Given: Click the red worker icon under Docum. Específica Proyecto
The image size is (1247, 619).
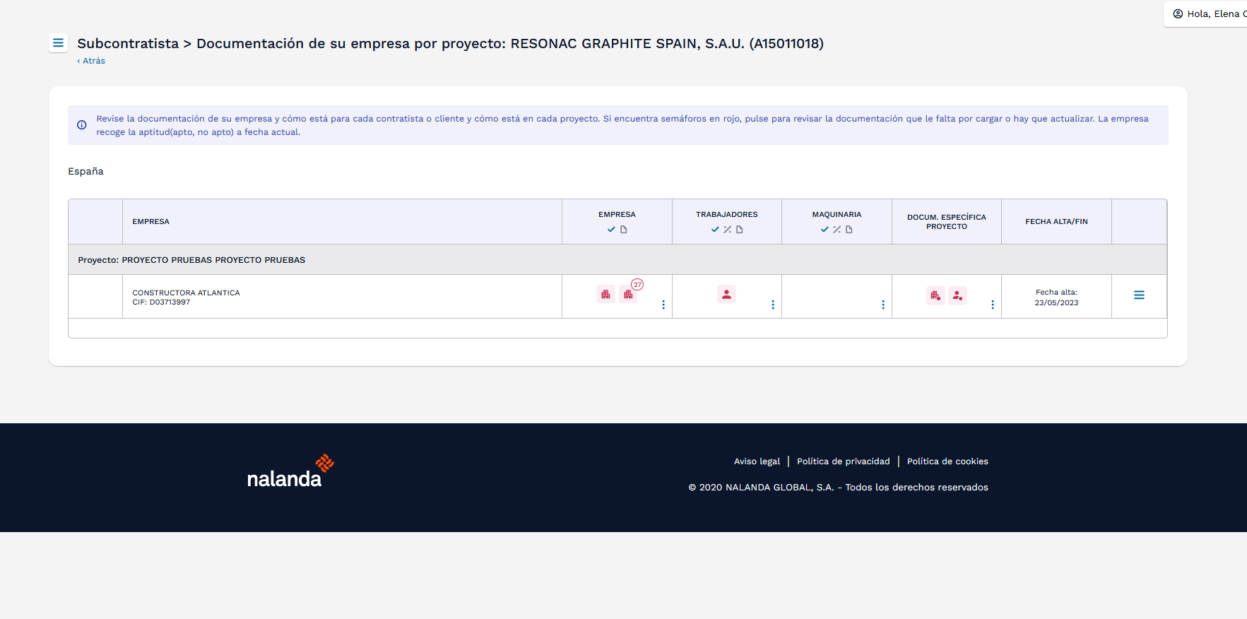Looking at the screenshot, I should click(958, 296).
